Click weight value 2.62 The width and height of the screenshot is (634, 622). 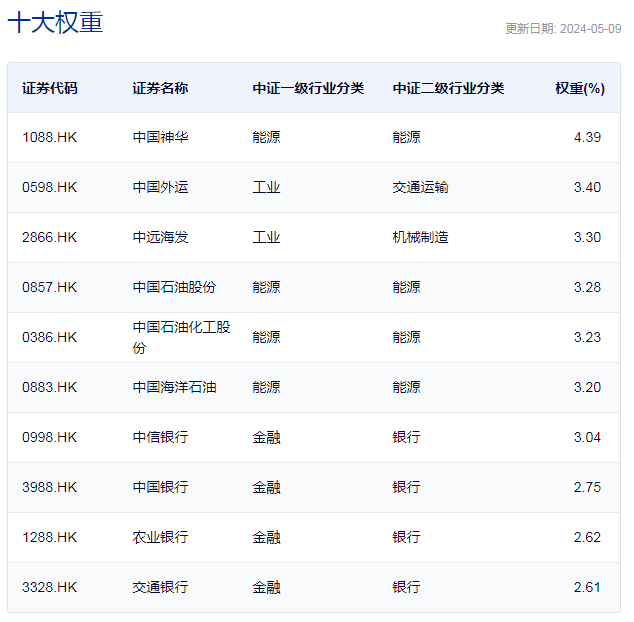(x=587, y=537)
